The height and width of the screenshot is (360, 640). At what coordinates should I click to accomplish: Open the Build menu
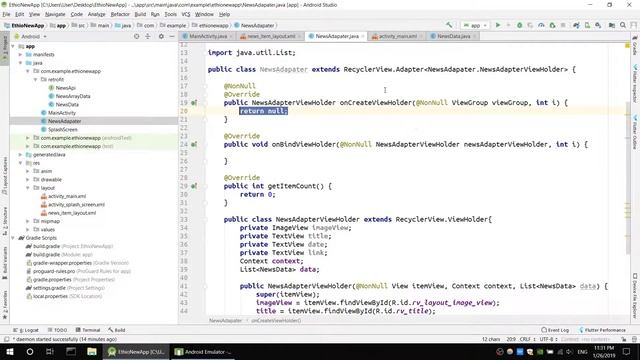pos(140,14)
